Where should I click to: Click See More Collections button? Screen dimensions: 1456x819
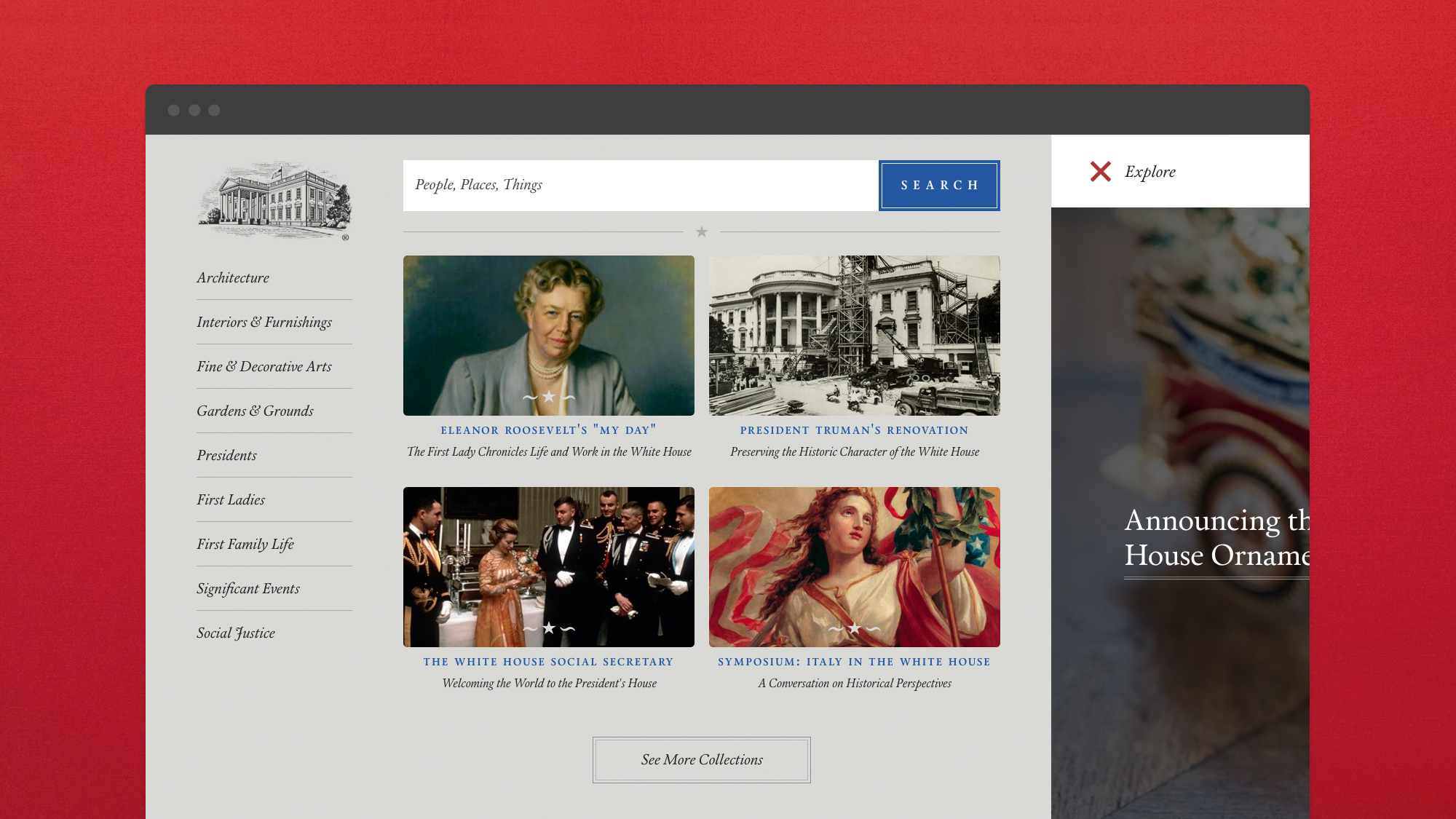[701, 760]
